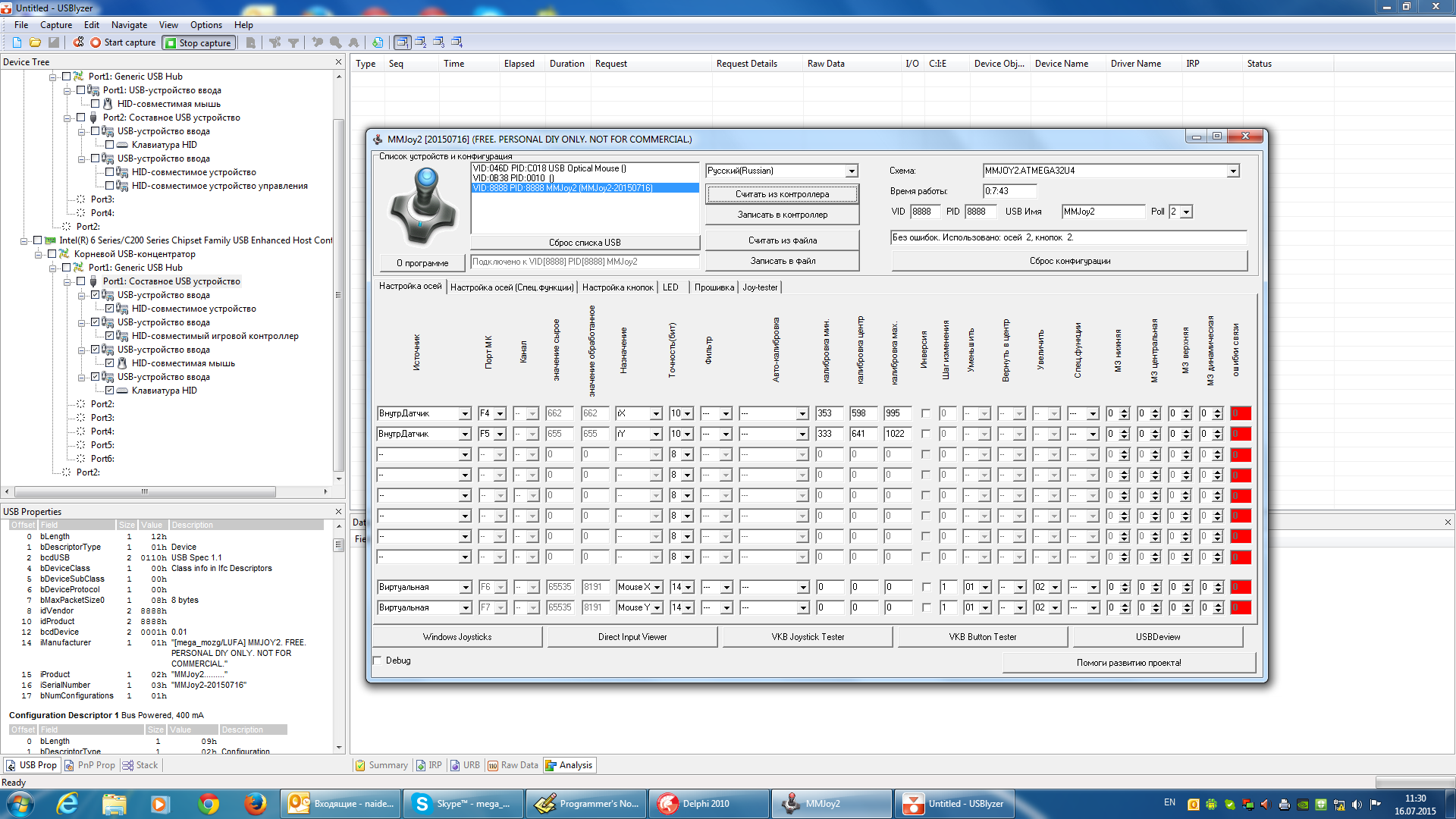Viewport: 1456px width, 819px height.
Task: Click the USB Имя MMJoy2 input field
Action: click(1102, 212)
